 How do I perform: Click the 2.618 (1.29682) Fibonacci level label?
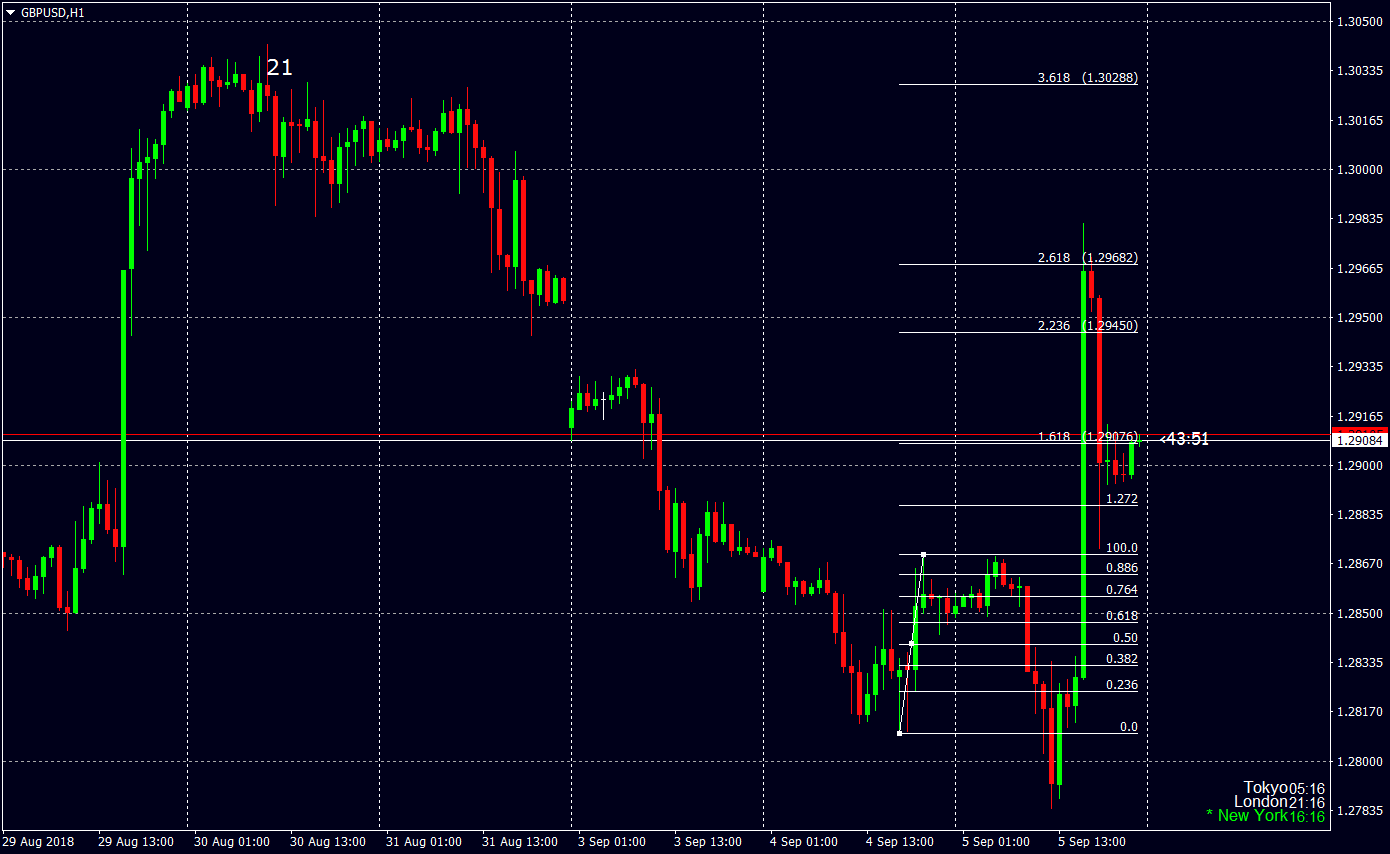tap(1088, 257)
